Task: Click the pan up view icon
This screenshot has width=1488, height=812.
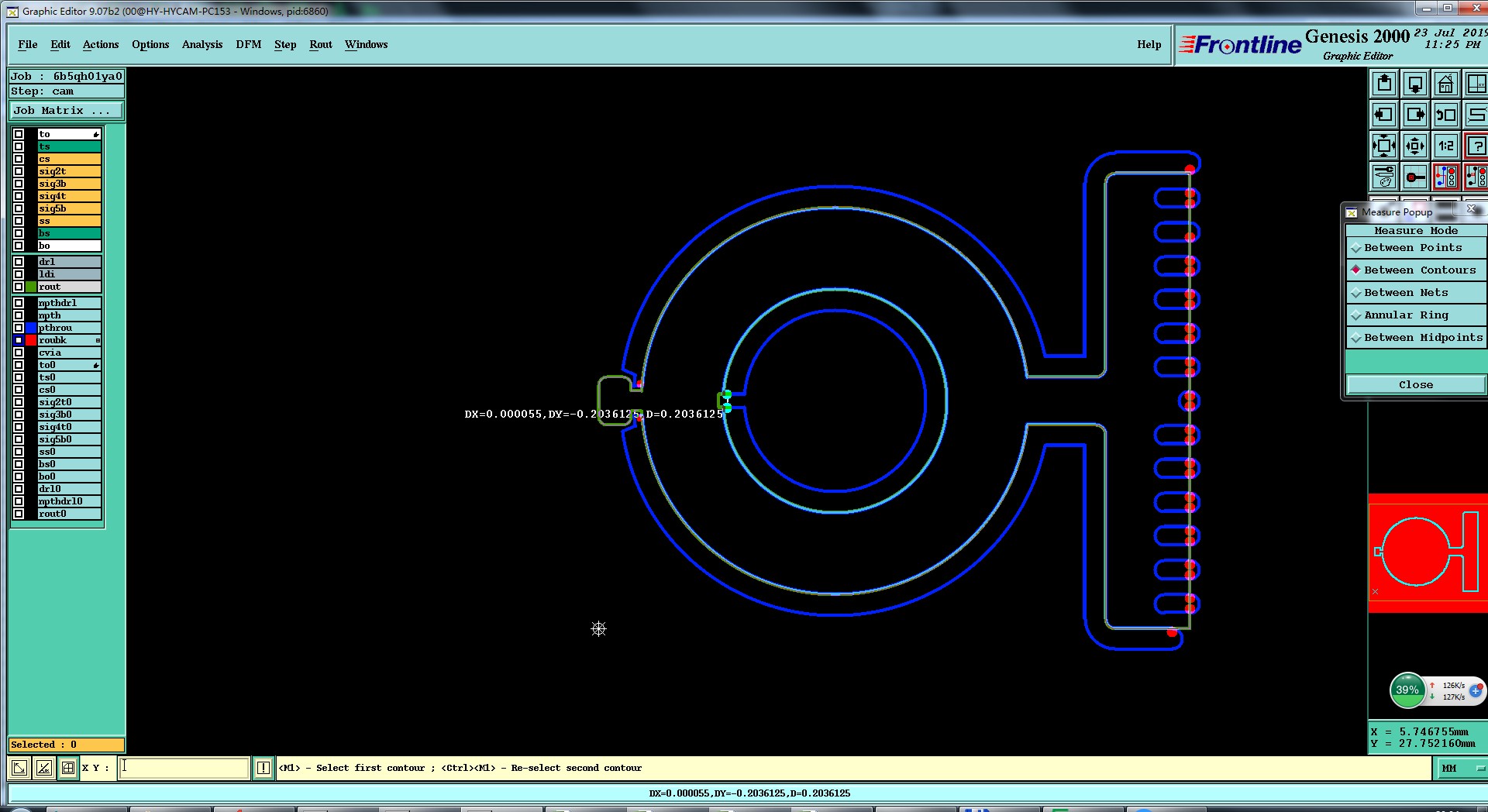Action: click(x=1384, y=84)
